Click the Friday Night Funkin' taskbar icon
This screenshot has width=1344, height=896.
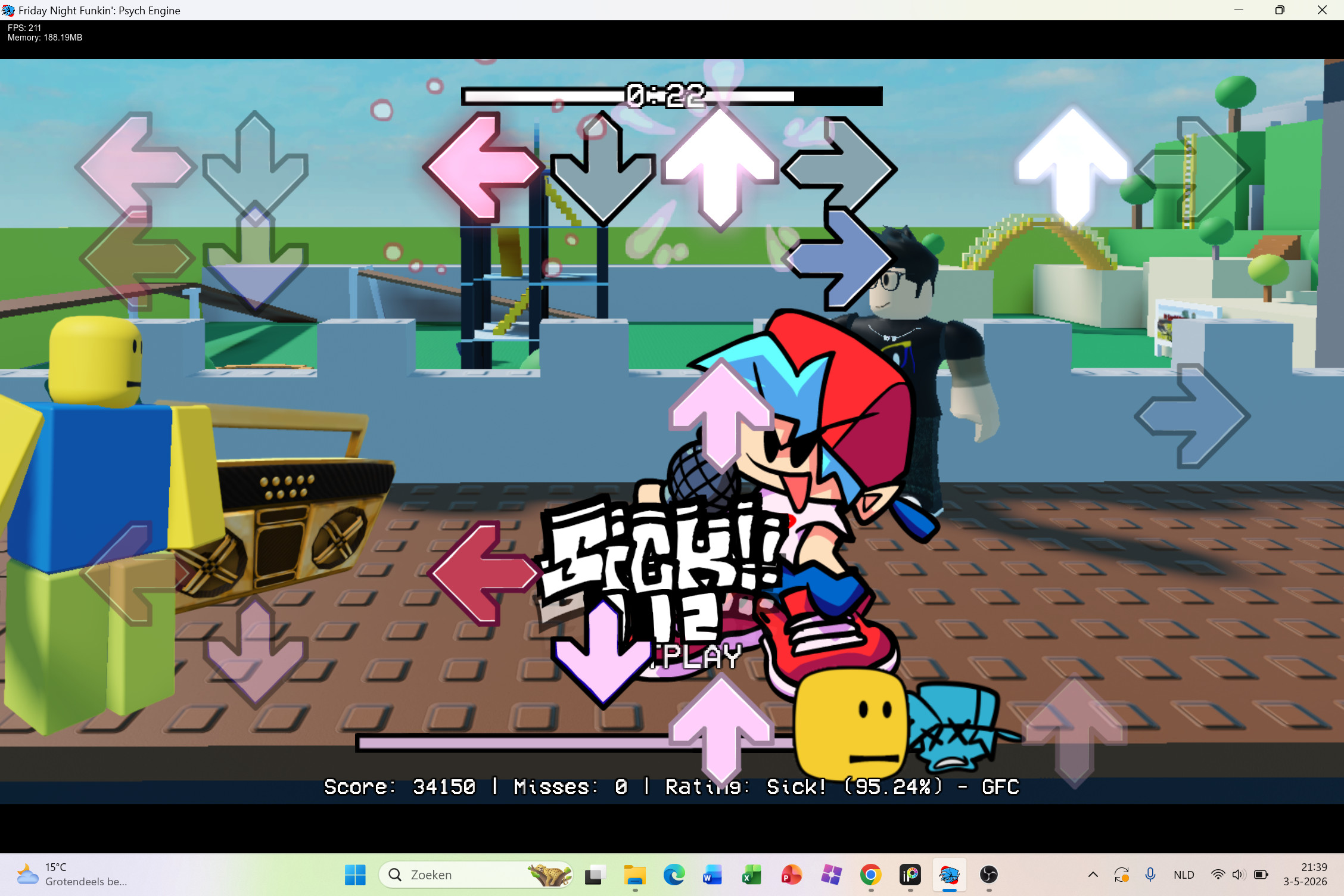click(x=950, y=875)
